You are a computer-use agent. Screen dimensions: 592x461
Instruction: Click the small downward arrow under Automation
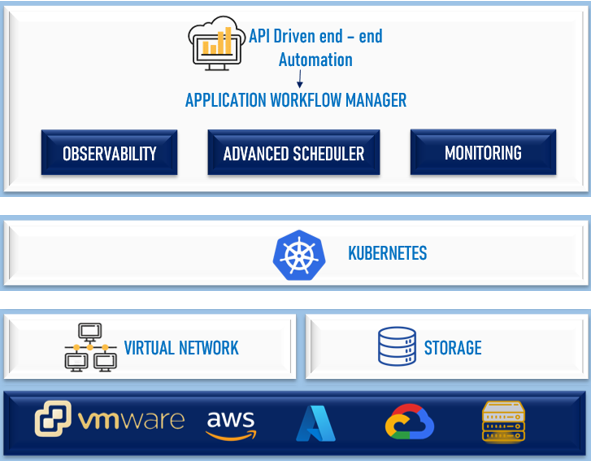(x=300, y=79)
